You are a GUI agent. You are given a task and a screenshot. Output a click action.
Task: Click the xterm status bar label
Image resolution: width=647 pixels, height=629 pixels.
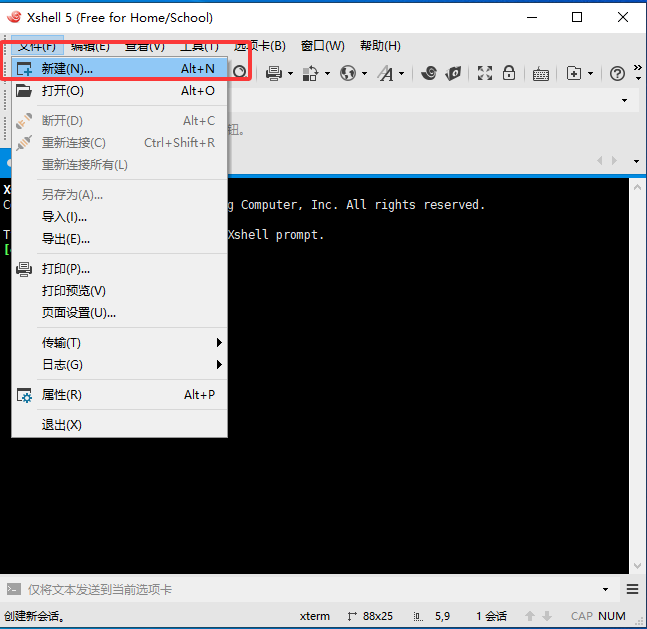[x=314, y=616]
